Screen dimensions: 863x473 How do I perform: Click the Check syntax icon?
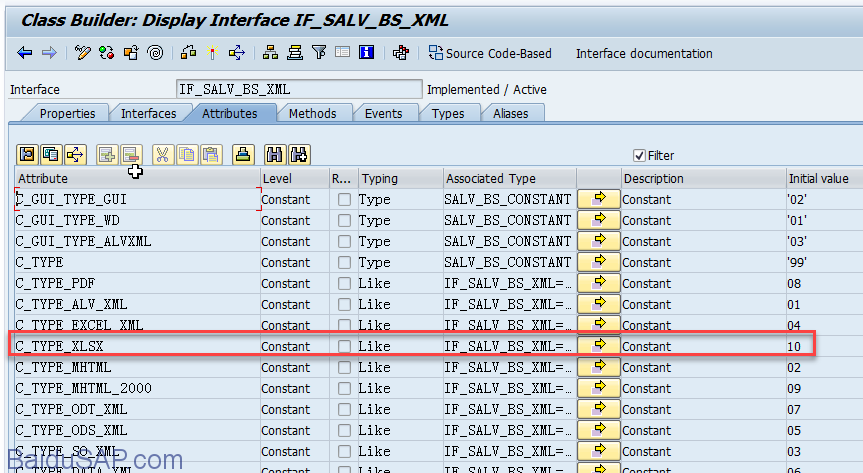[x=188, y=53]
